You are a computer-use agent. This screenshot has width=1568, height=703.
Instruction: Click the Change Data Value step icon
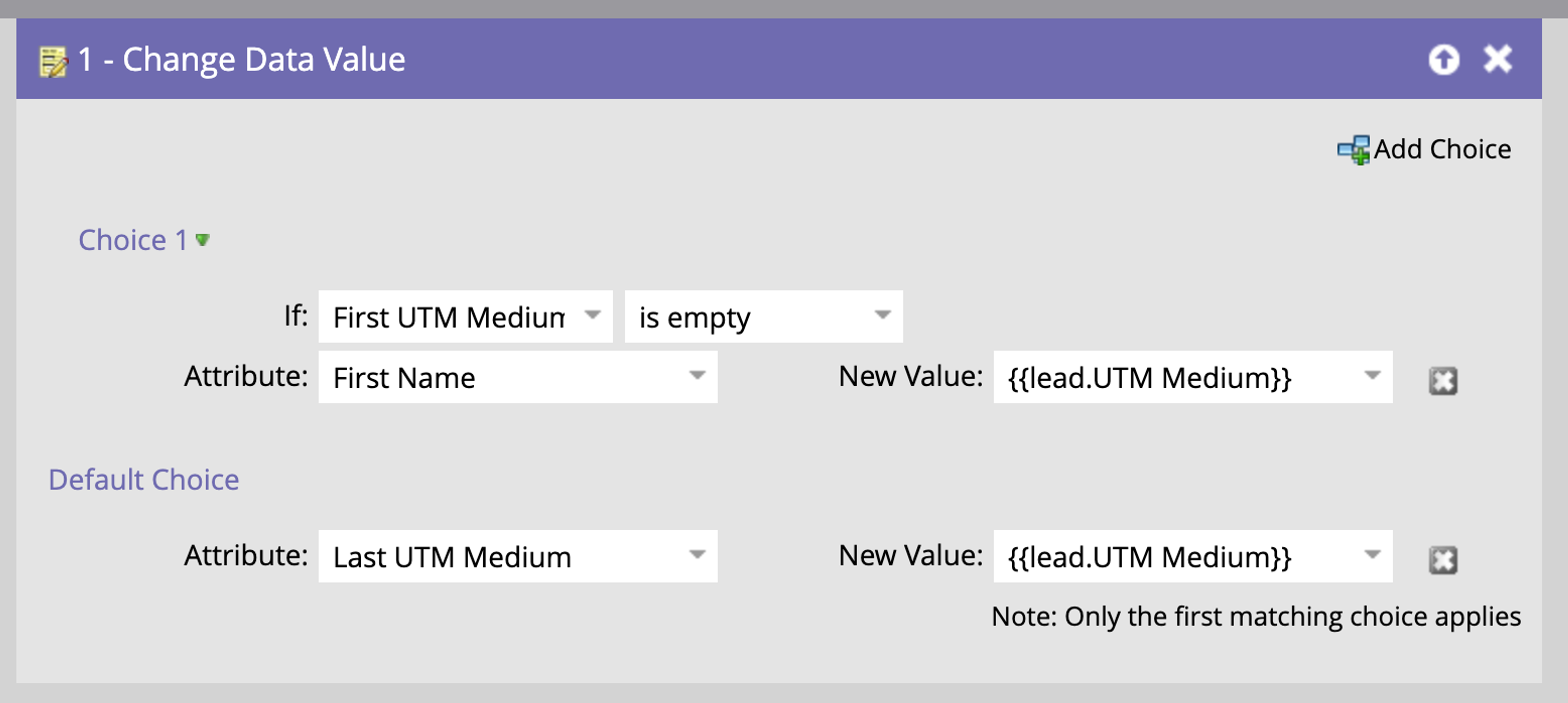click(53, 61)
